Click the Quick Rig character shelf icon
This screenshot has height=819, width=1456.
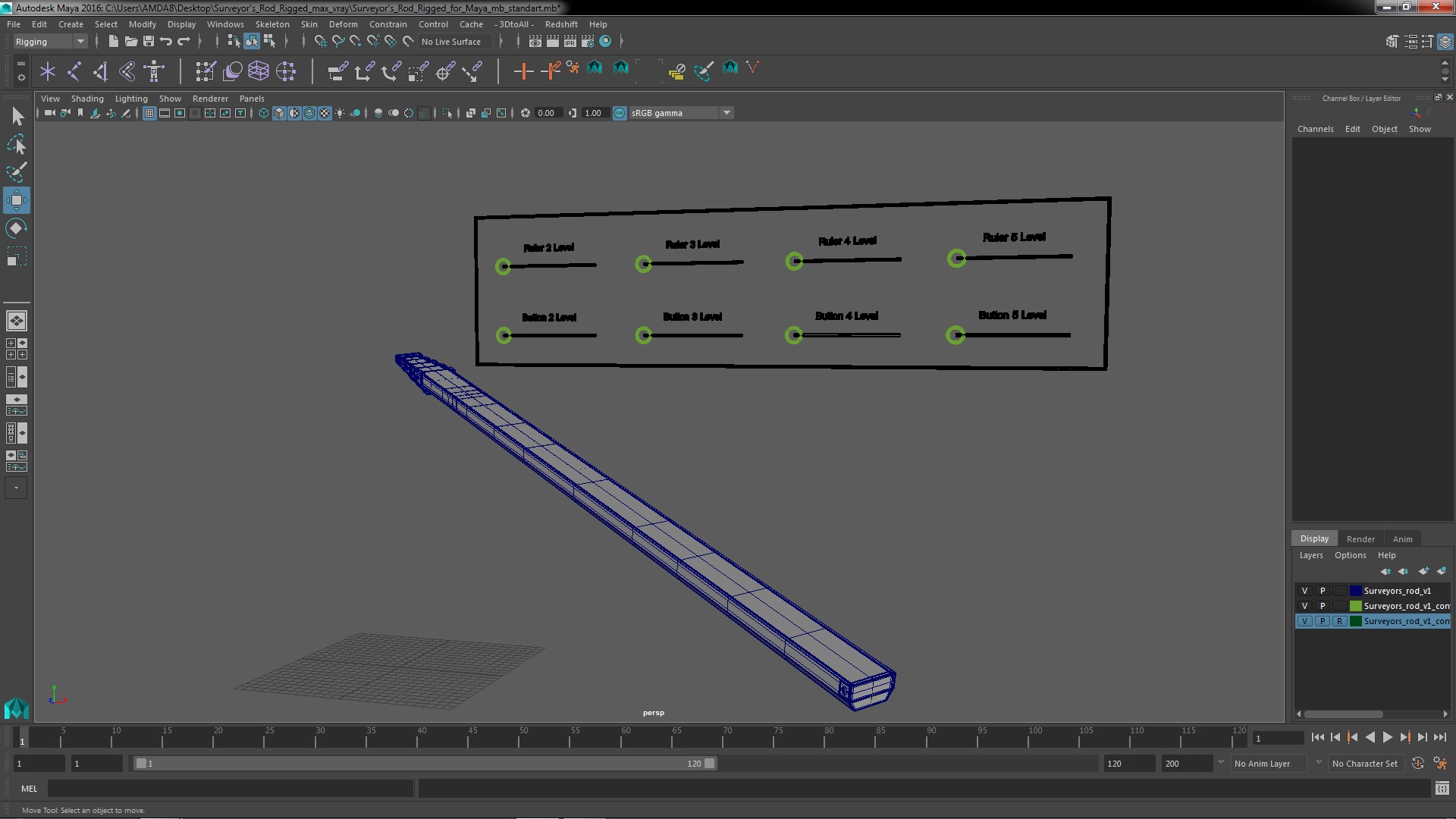click(154, 71)
